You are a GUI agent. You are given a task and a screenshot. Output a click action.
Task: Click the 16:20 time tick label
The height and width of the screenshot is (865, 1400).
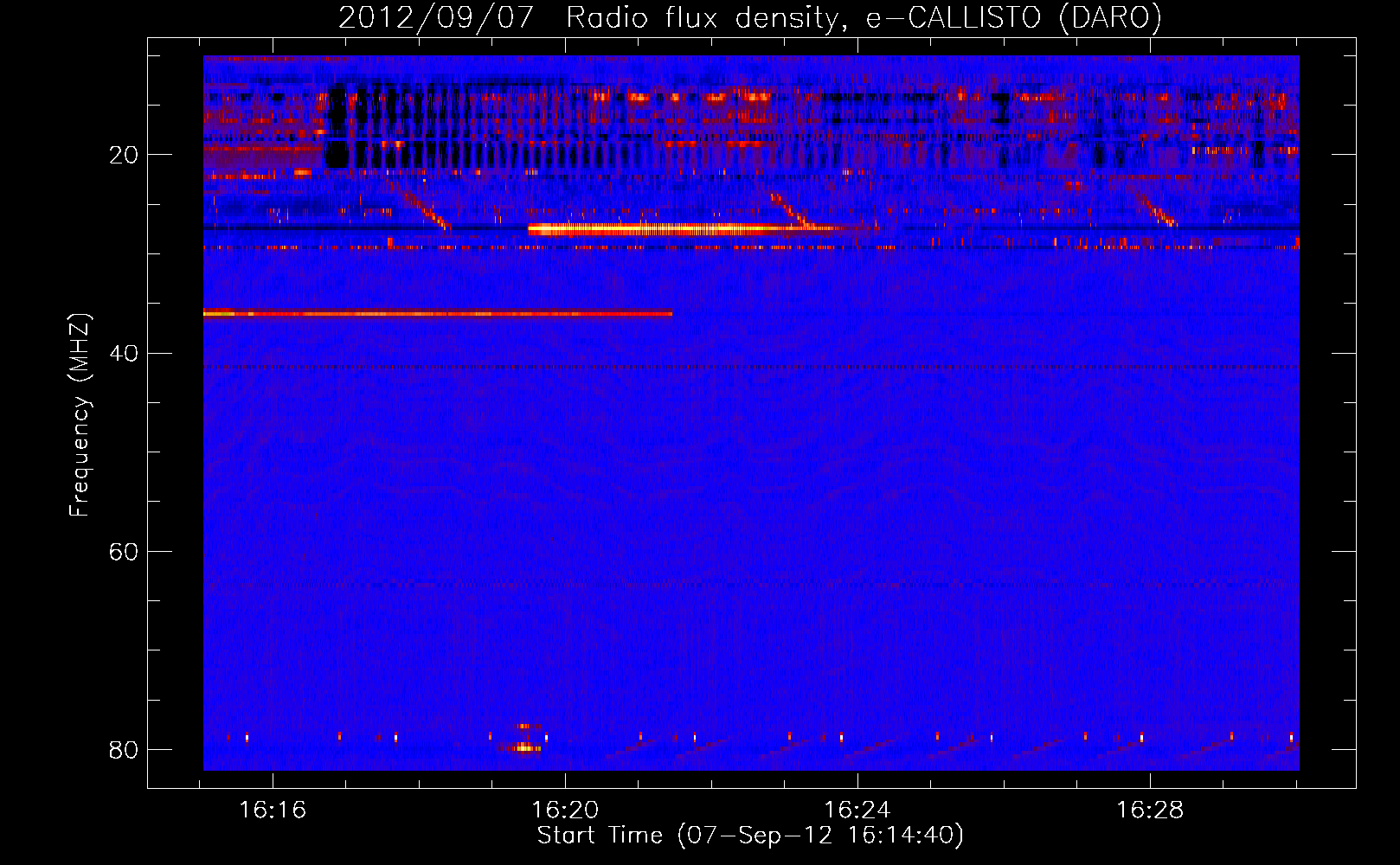[x=565, y=811]
